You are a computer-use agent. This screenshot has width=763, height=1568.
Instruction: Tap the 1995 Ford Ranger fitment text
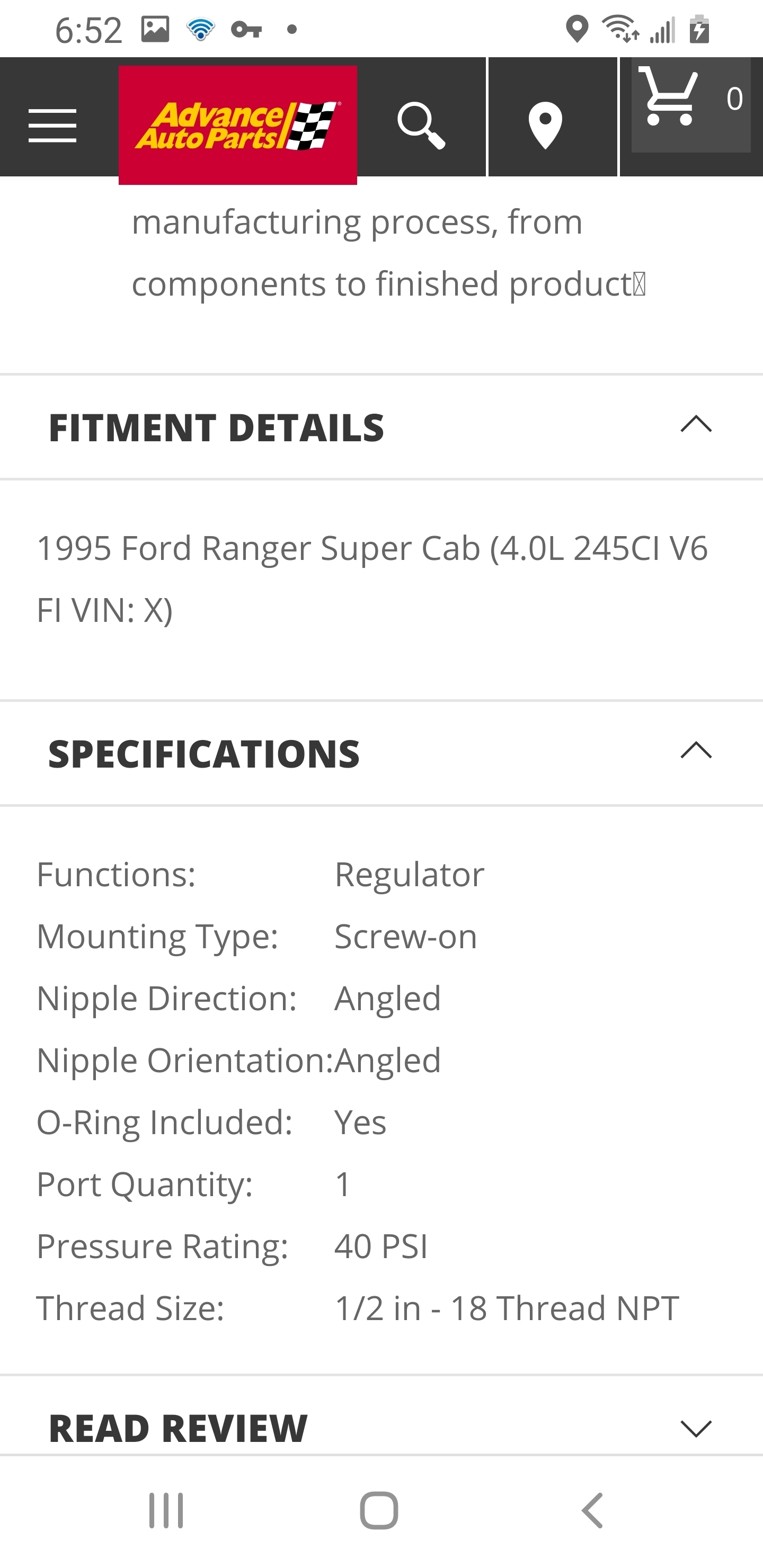click(371, 578)
